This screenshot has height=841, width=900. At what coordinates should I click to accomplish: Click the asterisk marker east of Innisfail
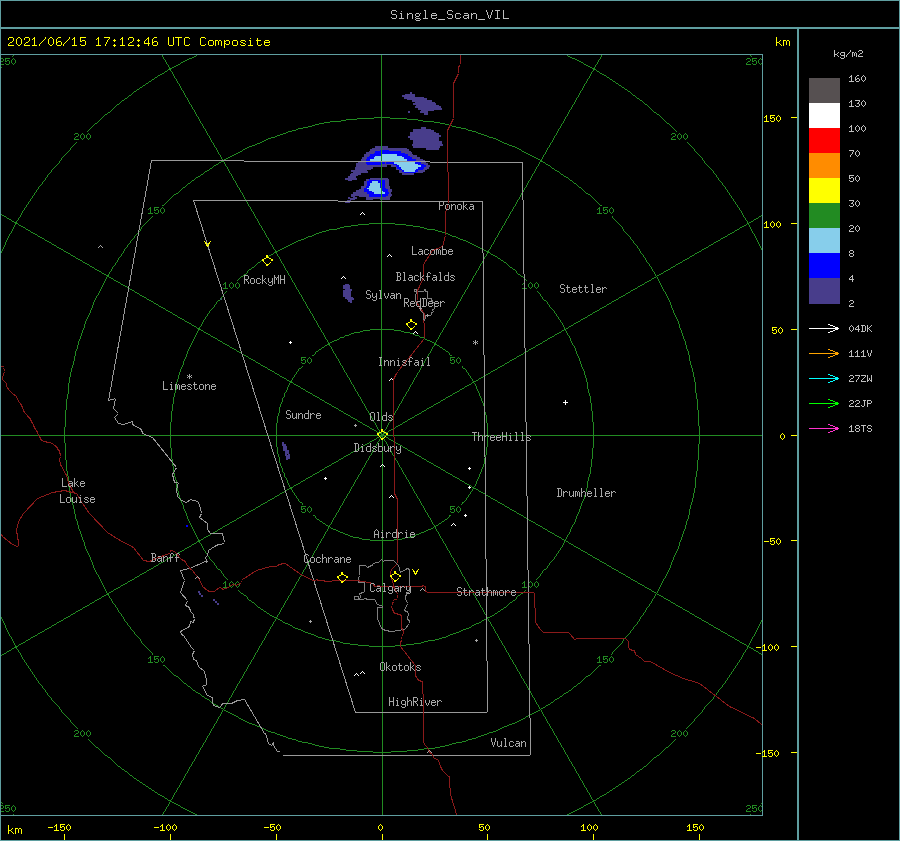click(475, 343)
